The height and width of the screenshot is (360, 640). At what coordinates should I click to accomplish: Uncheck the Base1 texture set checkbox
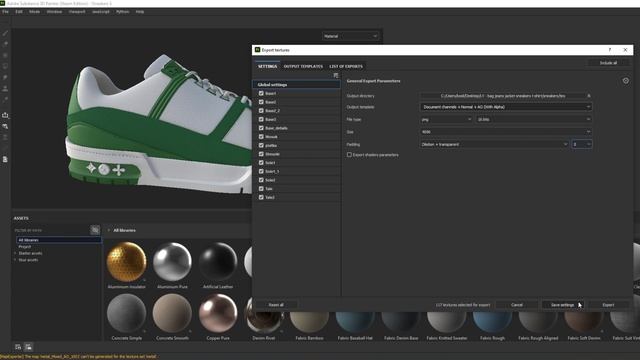tap(261, 93)
